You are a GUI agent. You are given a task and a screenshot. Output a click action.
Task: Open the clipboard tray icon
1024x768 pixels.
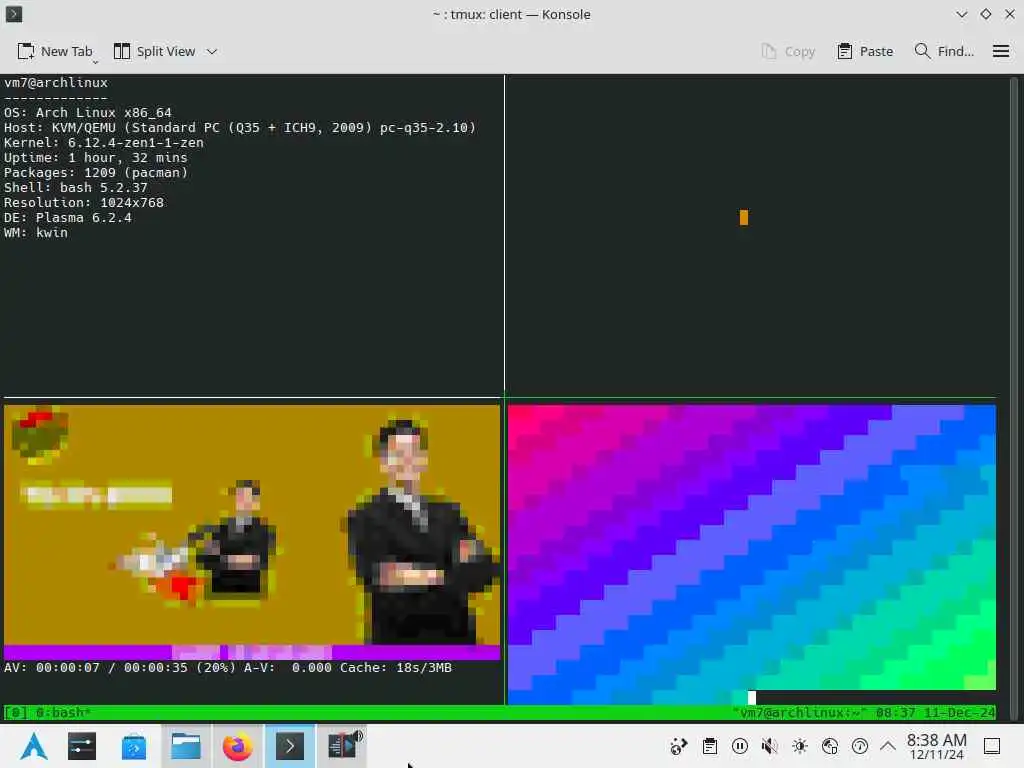[710, 746]
